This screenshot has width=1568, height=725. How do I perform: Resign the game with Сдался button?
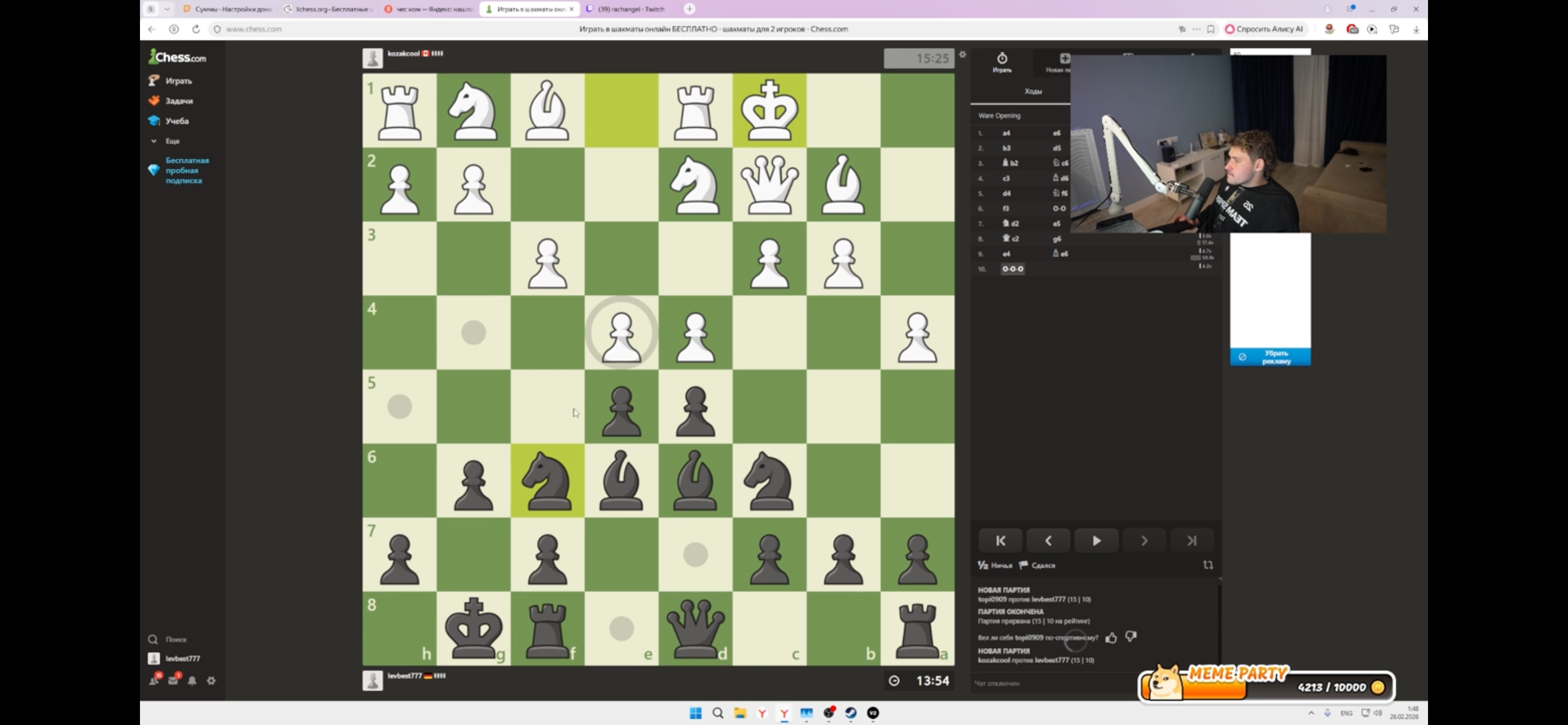1037,566
